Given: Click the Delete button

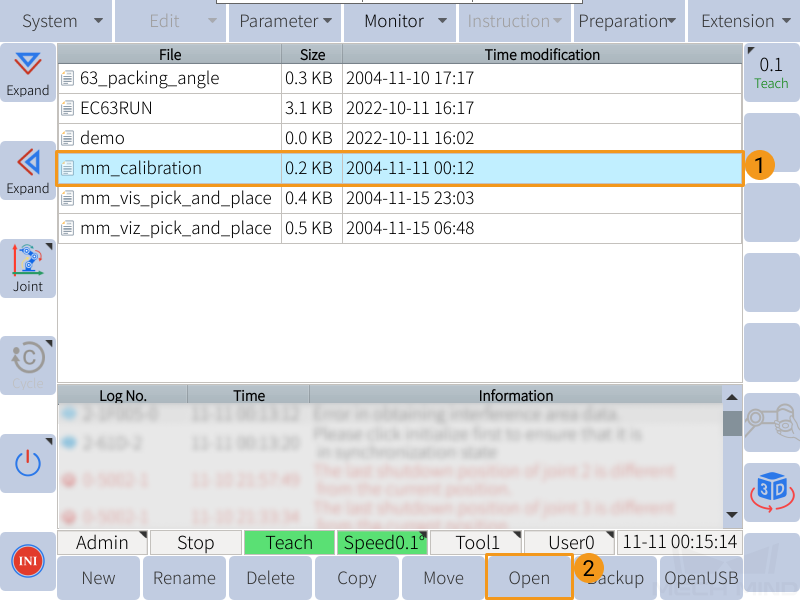Looking at the screenshot, I should [x=270, y=578].
